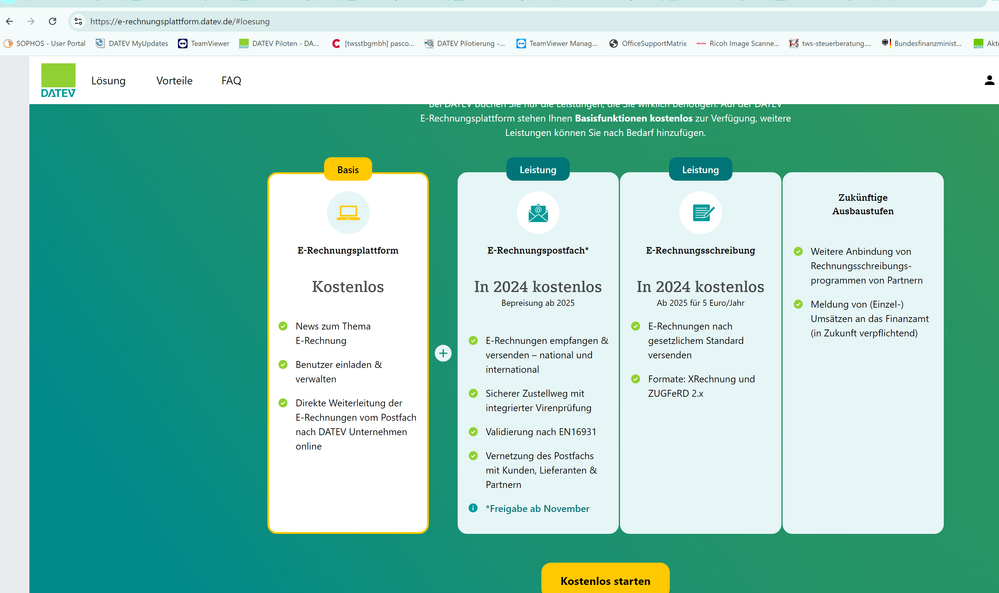999x593 pixels.
Task: Click the browser back arrow
Action: 10,21
